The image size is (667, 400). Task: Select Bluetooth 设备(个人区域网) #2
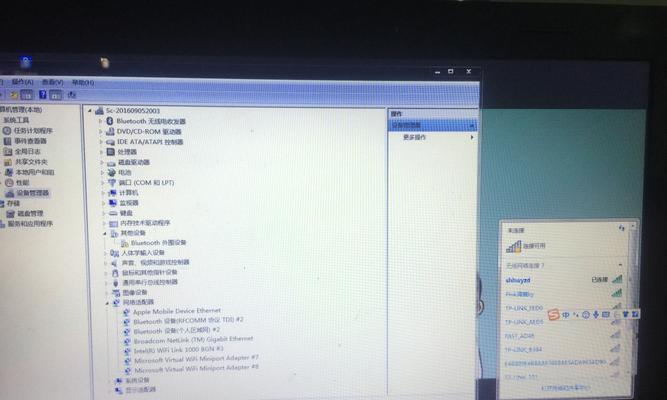tap(177, 331)
